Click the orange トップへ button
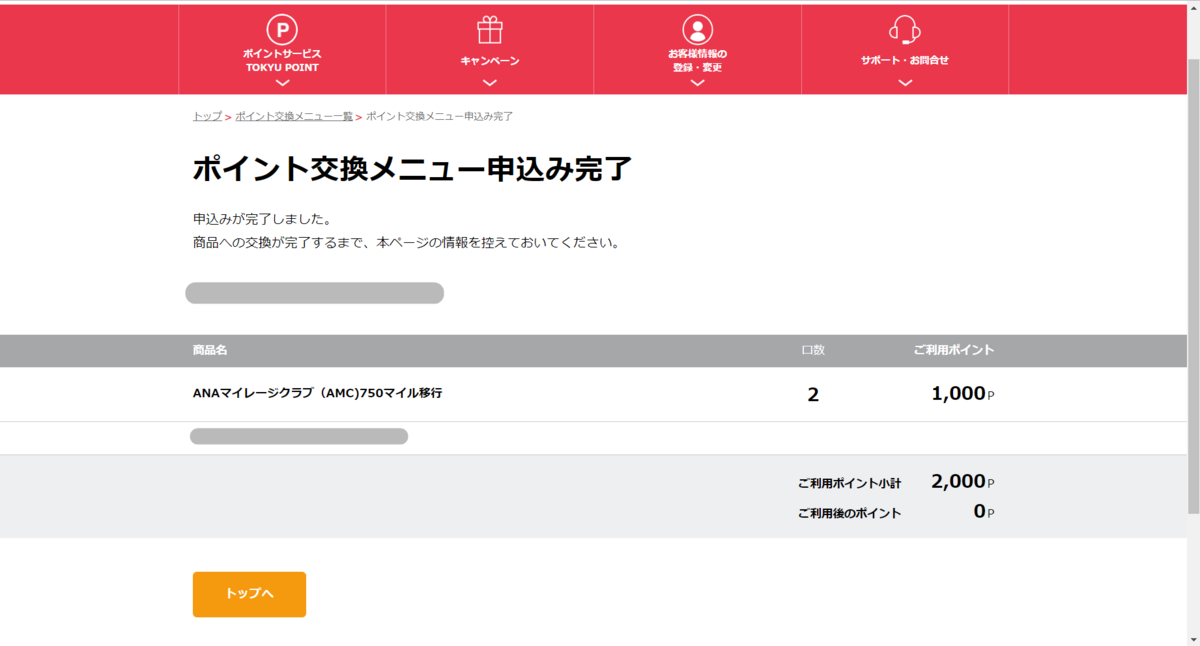The width and height of the screenshot is (1200, 646). point(249,594)
